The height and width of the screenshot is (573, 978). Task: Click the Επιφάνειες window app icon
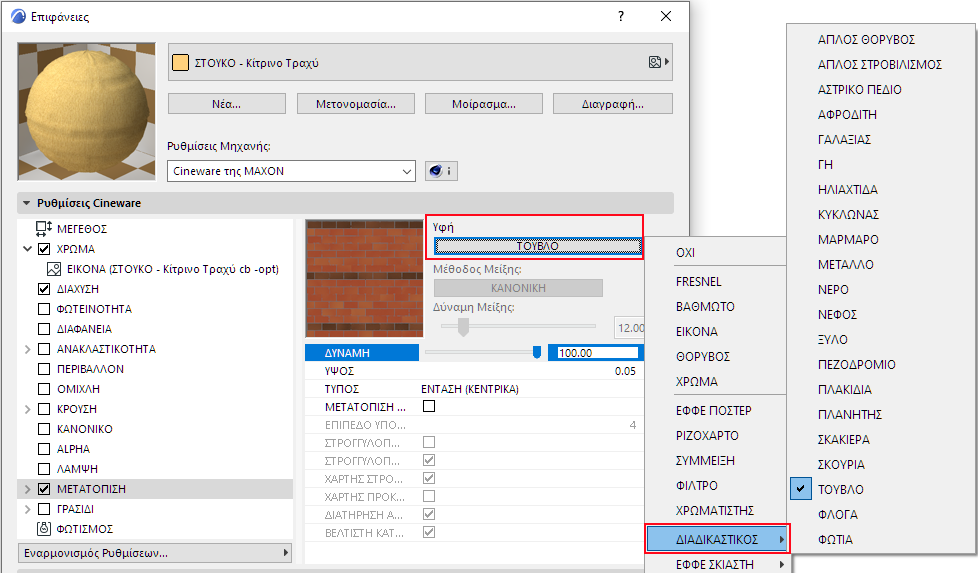[19, 16]
